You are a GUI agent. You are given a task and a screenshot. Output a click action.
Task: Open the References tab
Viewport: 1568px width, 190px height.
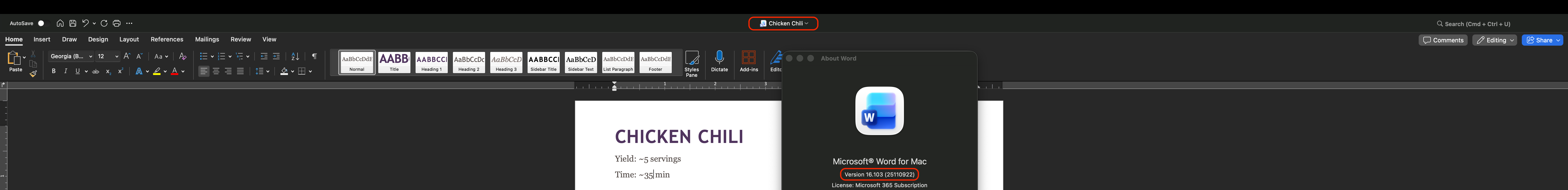[167, 39]
